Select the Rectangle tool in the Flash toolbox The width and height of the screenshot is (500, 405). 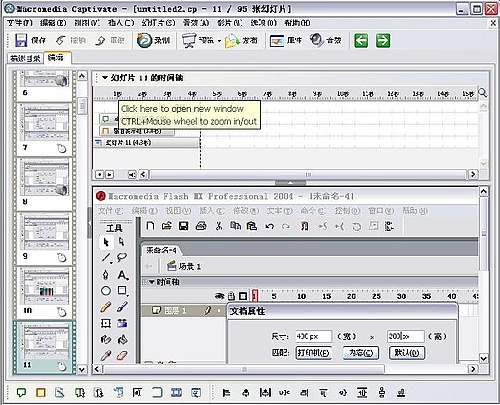(x=122, y=291)
